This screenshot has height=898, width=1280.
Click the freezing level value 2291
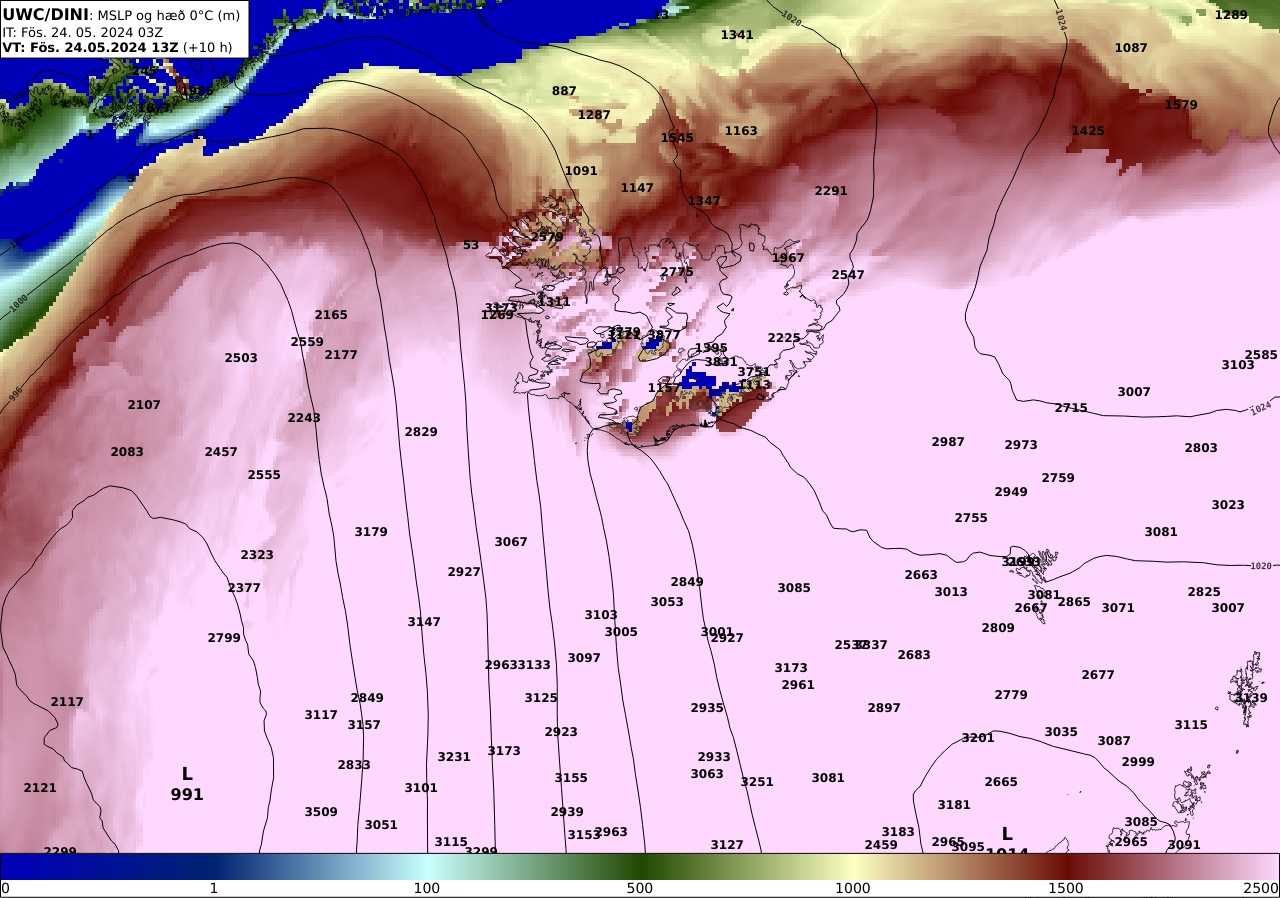coord(831,191)
